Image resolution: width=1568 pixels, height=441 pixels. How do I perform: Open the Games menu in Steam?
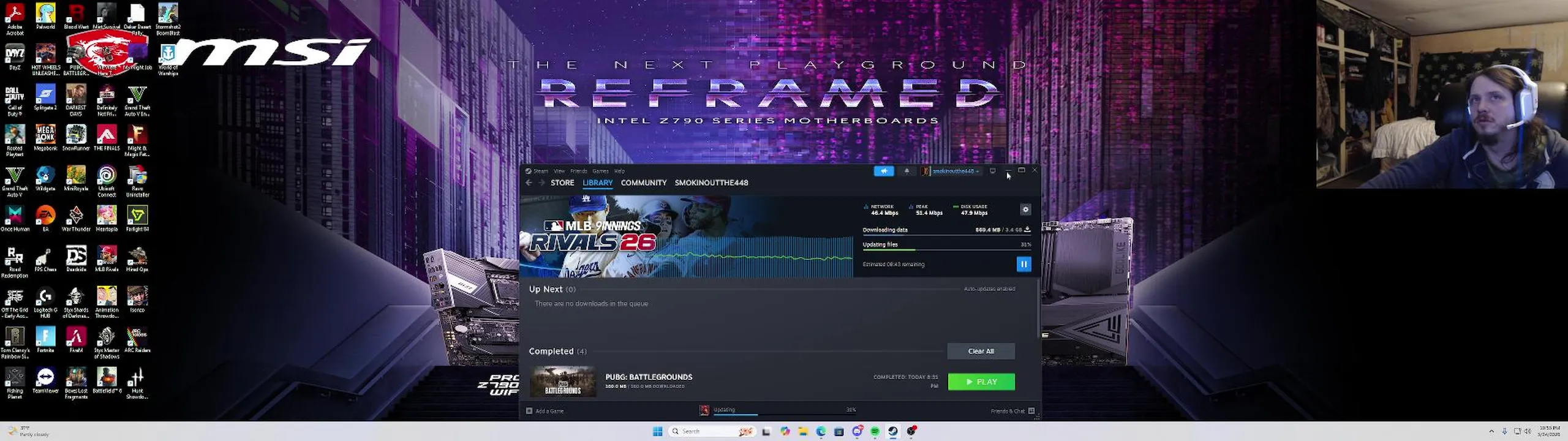pyautogui.click(x=600, y=171)
